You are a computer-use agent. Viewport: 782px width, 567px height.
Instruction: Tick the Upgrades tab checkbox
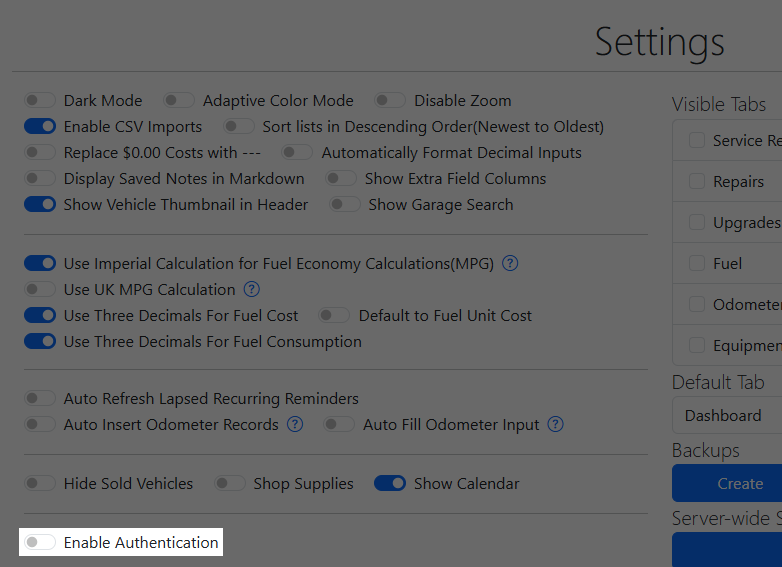pyautogui.click(x=697, y=223)
